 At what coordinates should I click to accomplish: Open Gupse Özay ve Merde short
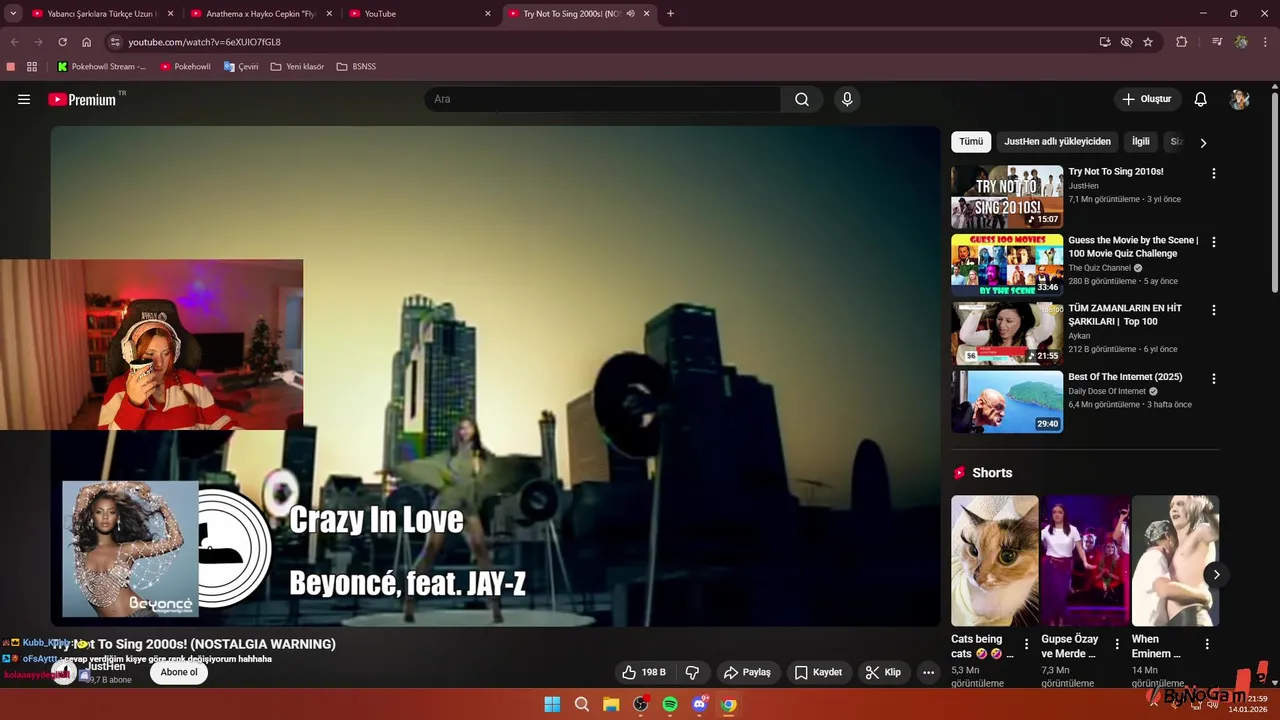click(1085, 561)
